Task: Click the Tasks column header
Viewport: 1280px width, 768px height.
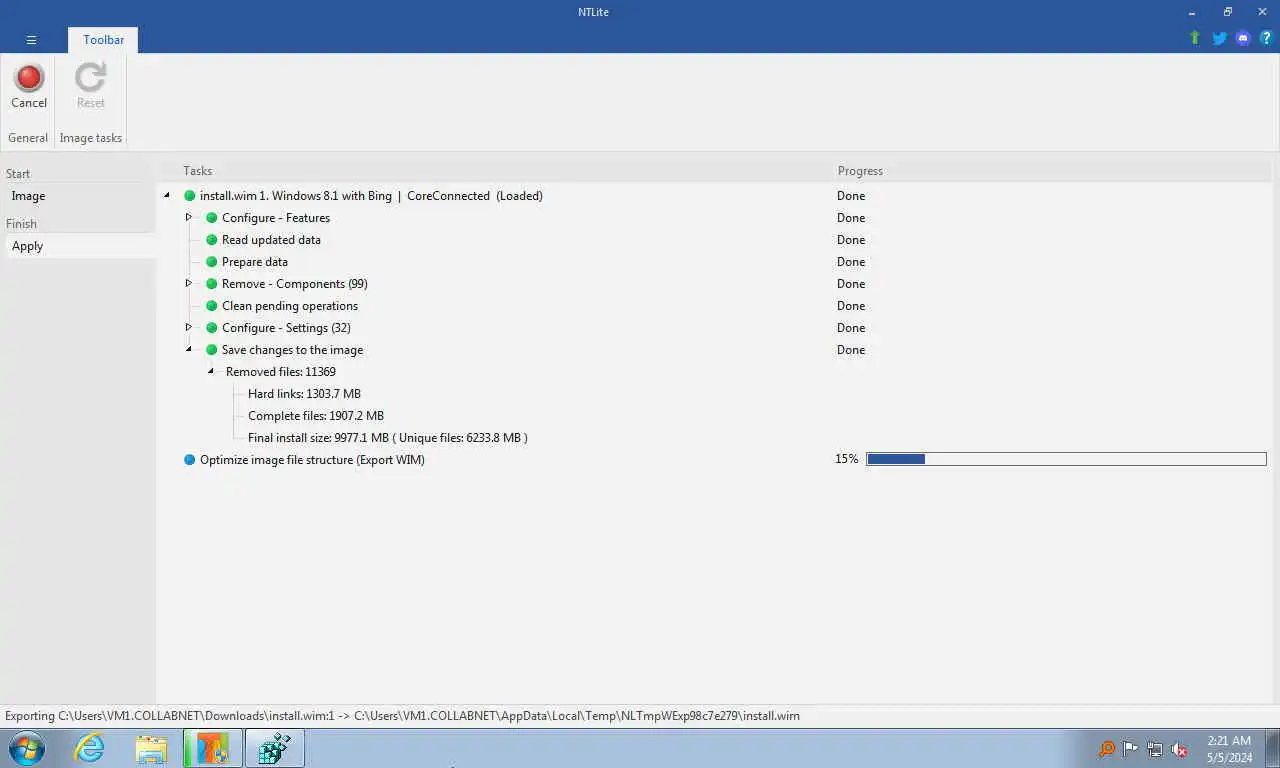Action: click(197, 171)
